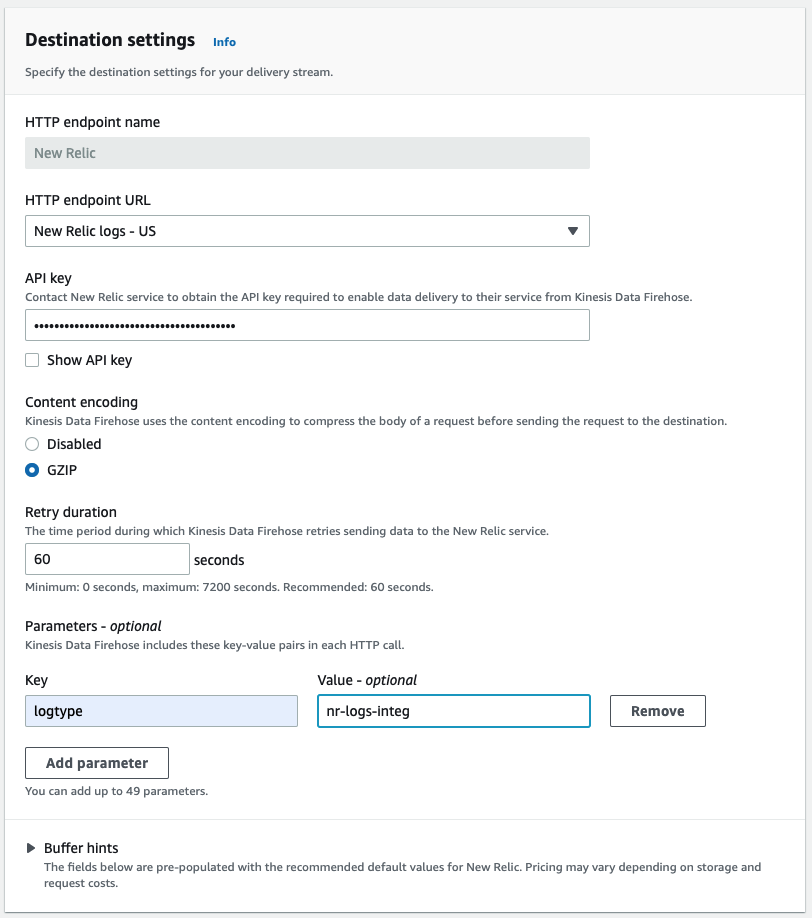Click the Destination settings heading
812x918 pixels.
(110, 40)
